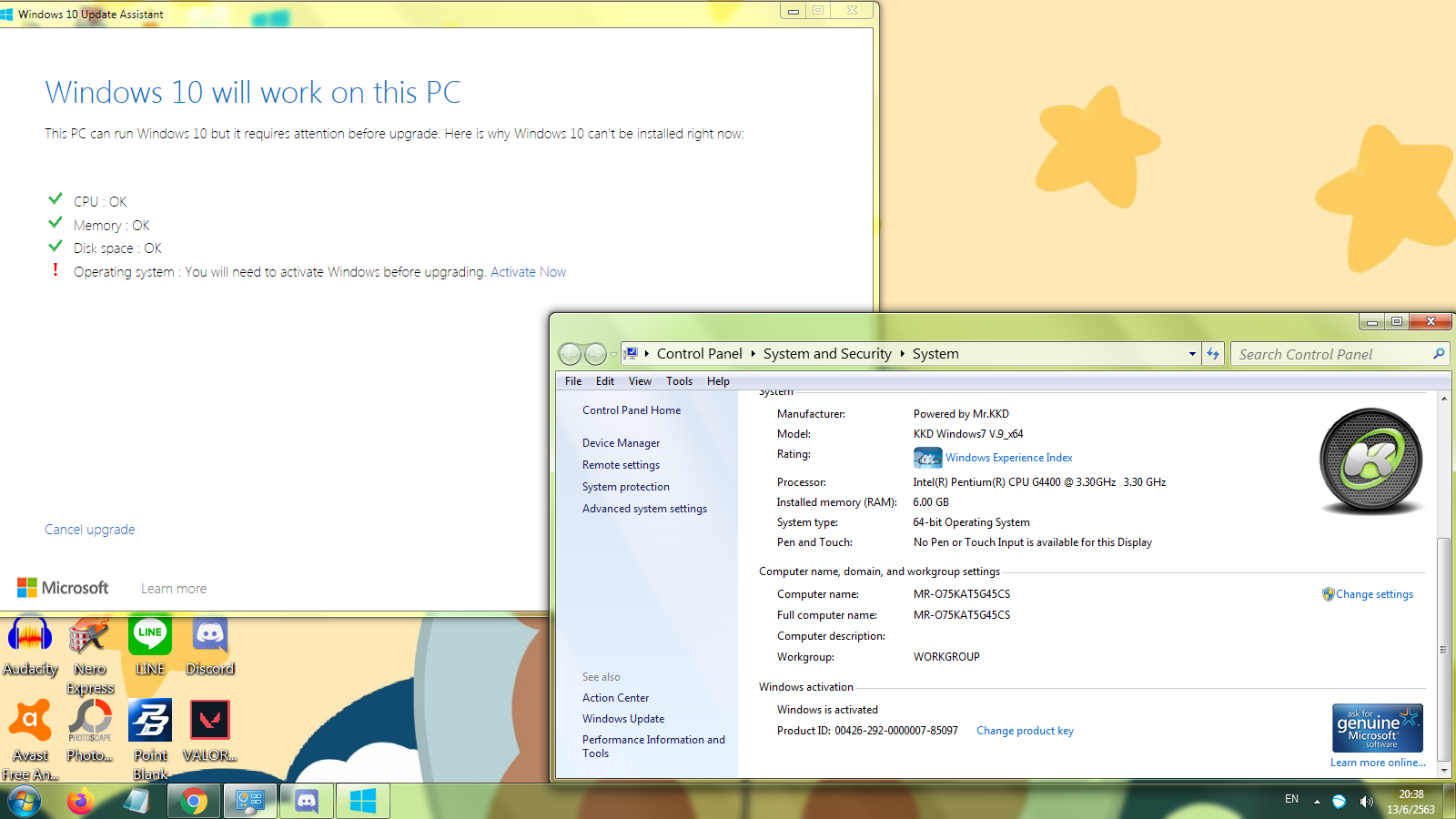The height and width of the screenshot is (819, 1456).
Task: Open the Windows Start orb
Action: click(25, 802)
